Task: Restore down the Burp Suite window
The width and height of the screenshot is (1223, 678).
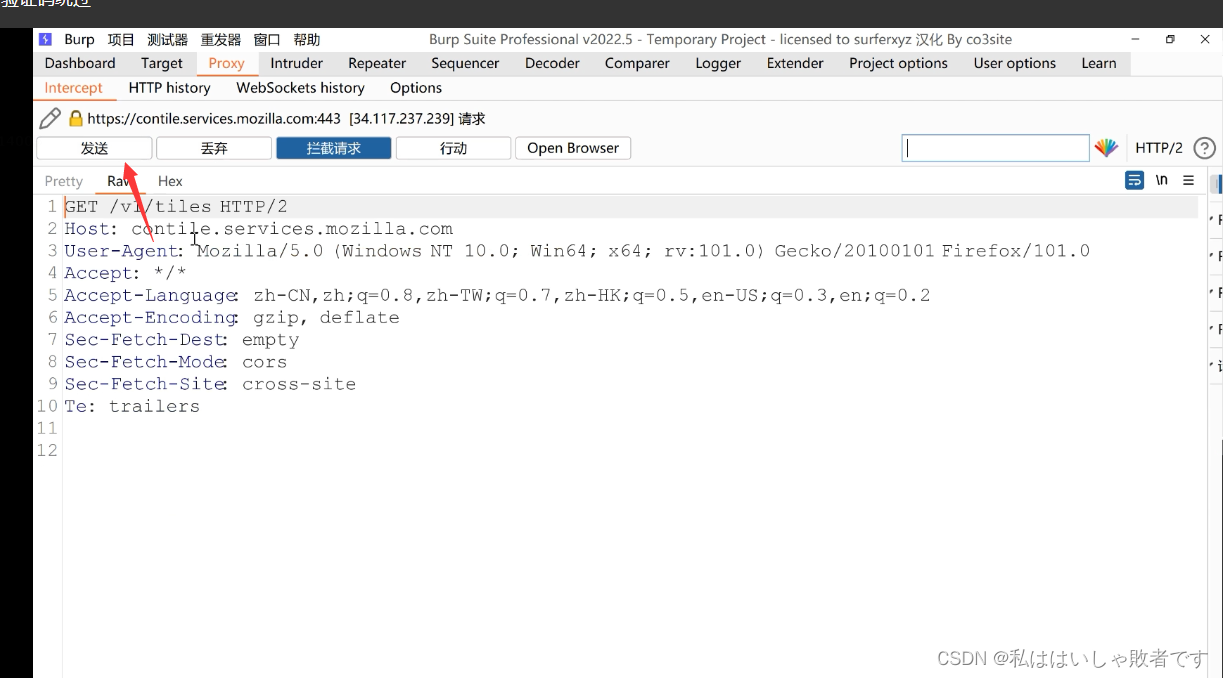Action: (x=1170, y=40)
